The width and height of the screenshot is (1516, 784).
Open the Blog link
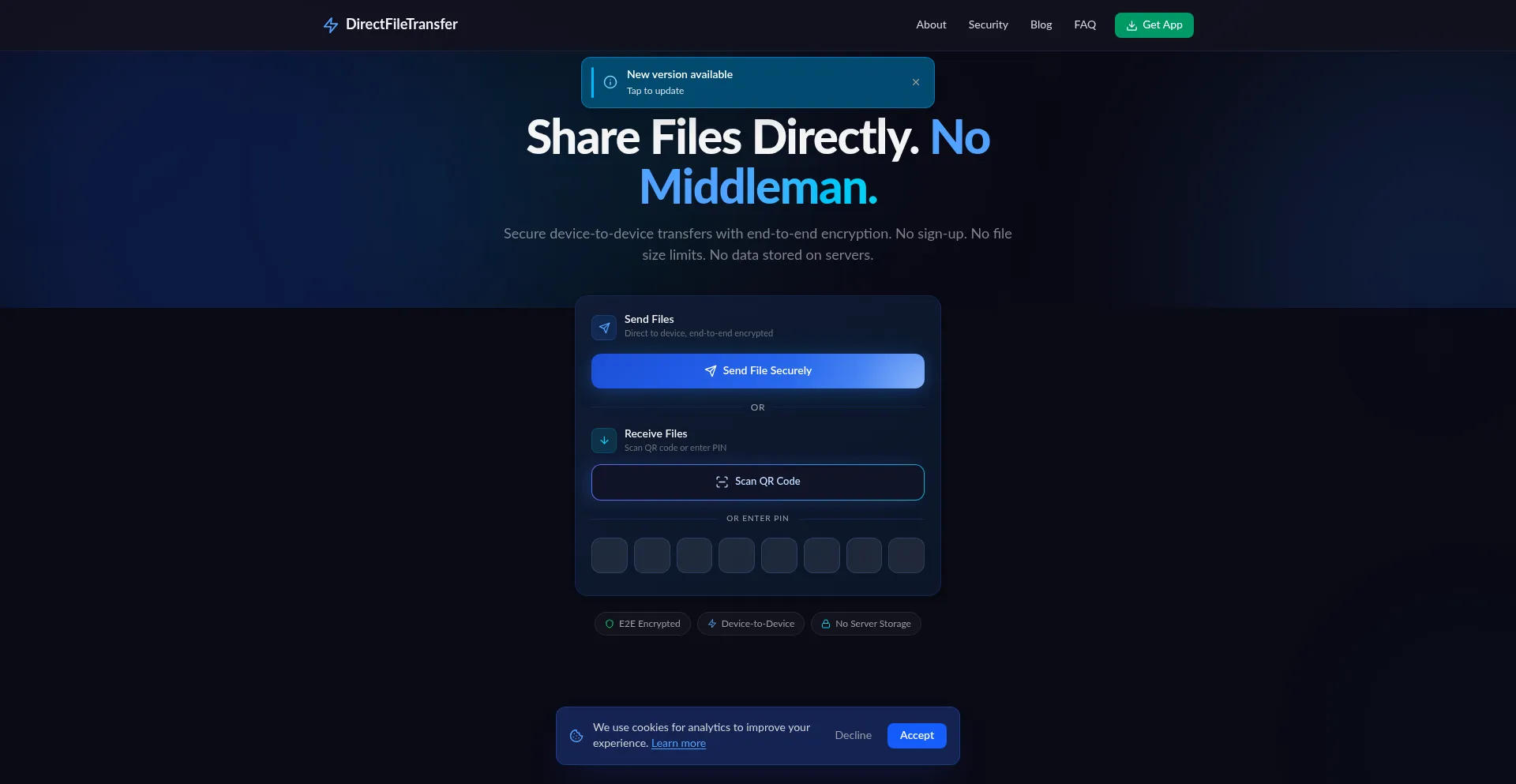click(x=1041, y=25)
